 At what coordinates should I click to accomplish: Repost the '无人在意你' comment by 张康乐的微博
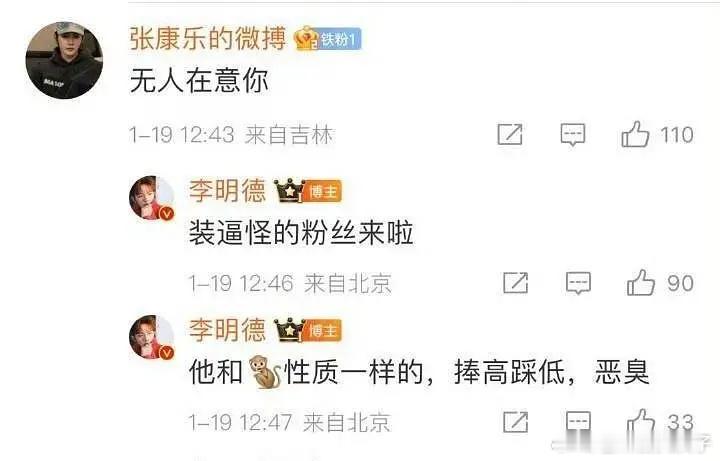tap(510, 135)
